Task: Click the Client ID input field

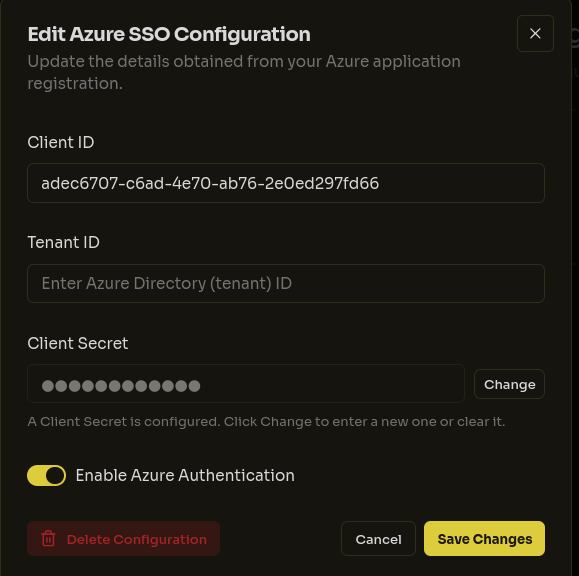Action: click(286, 183)
